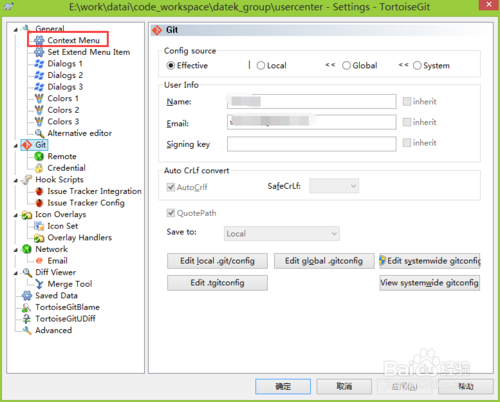Click the Diff Viewer magnifier icon
This screenshot has width=500, height=402.
[27, 273]
